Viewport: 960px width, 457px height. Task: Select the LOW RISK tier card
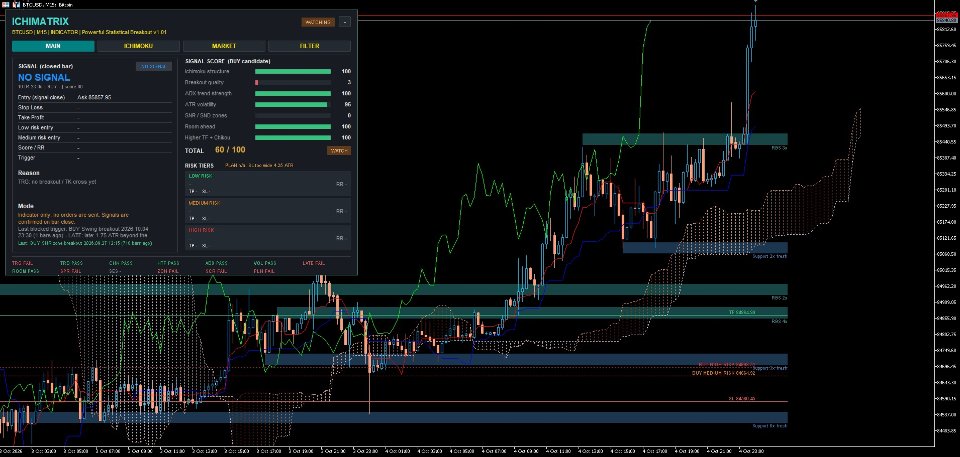pyautogui.click(x=268, y=183)
